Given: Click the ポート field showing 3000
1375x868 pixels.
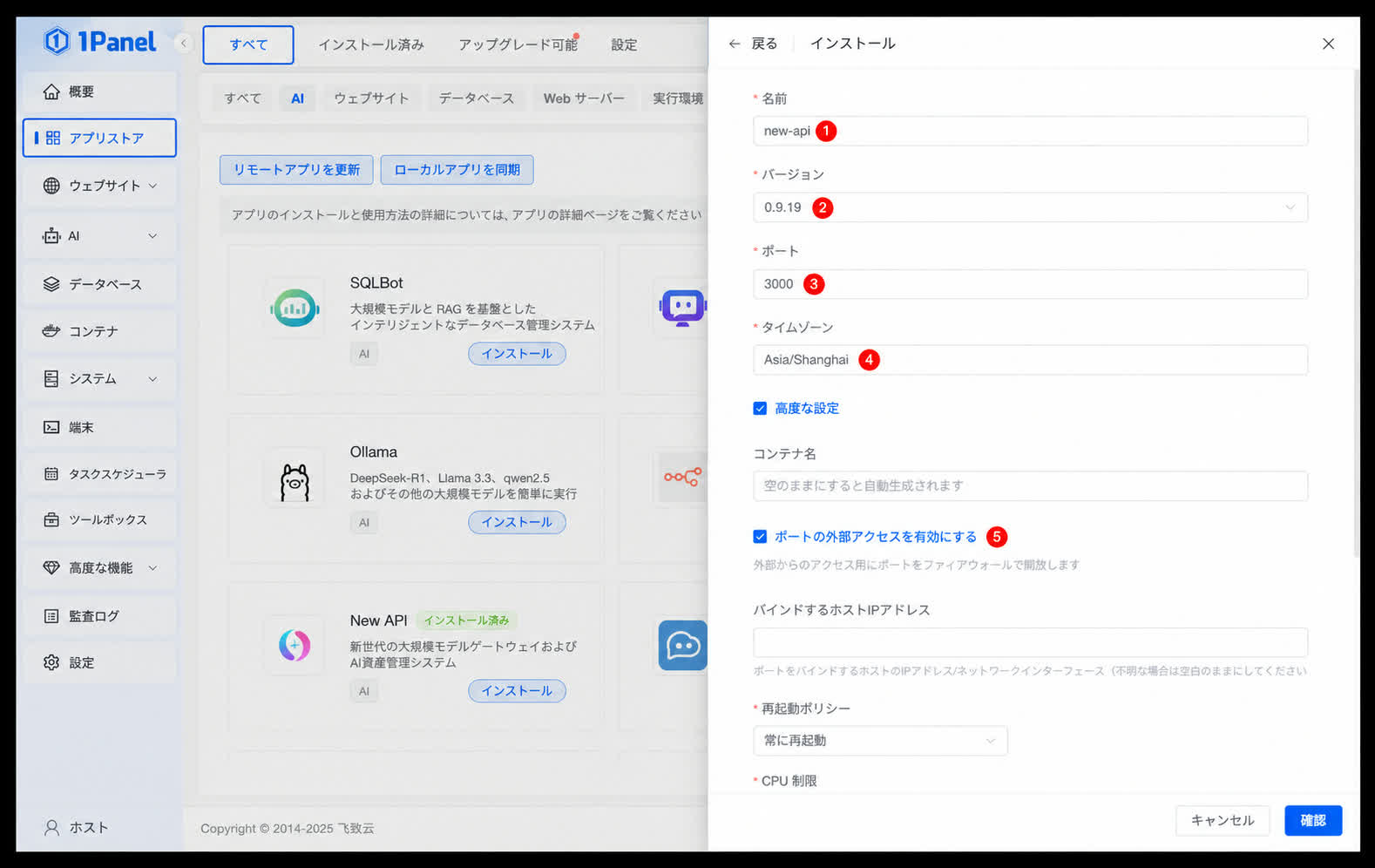Looking at the screenshot, I should 1030,284.
